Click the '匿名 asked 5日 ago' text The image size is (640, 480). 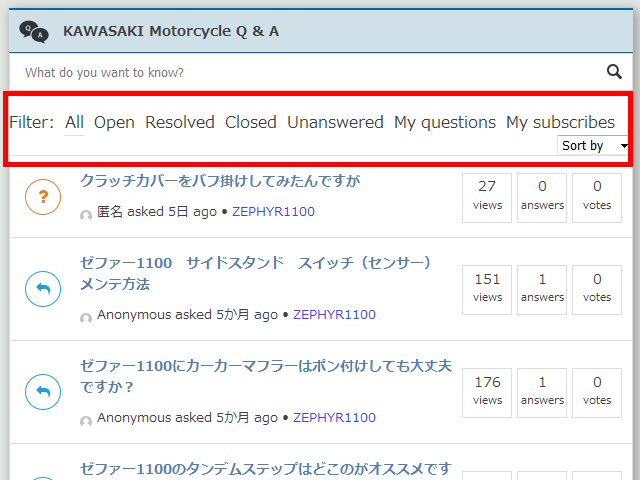[x=157, y=211]
